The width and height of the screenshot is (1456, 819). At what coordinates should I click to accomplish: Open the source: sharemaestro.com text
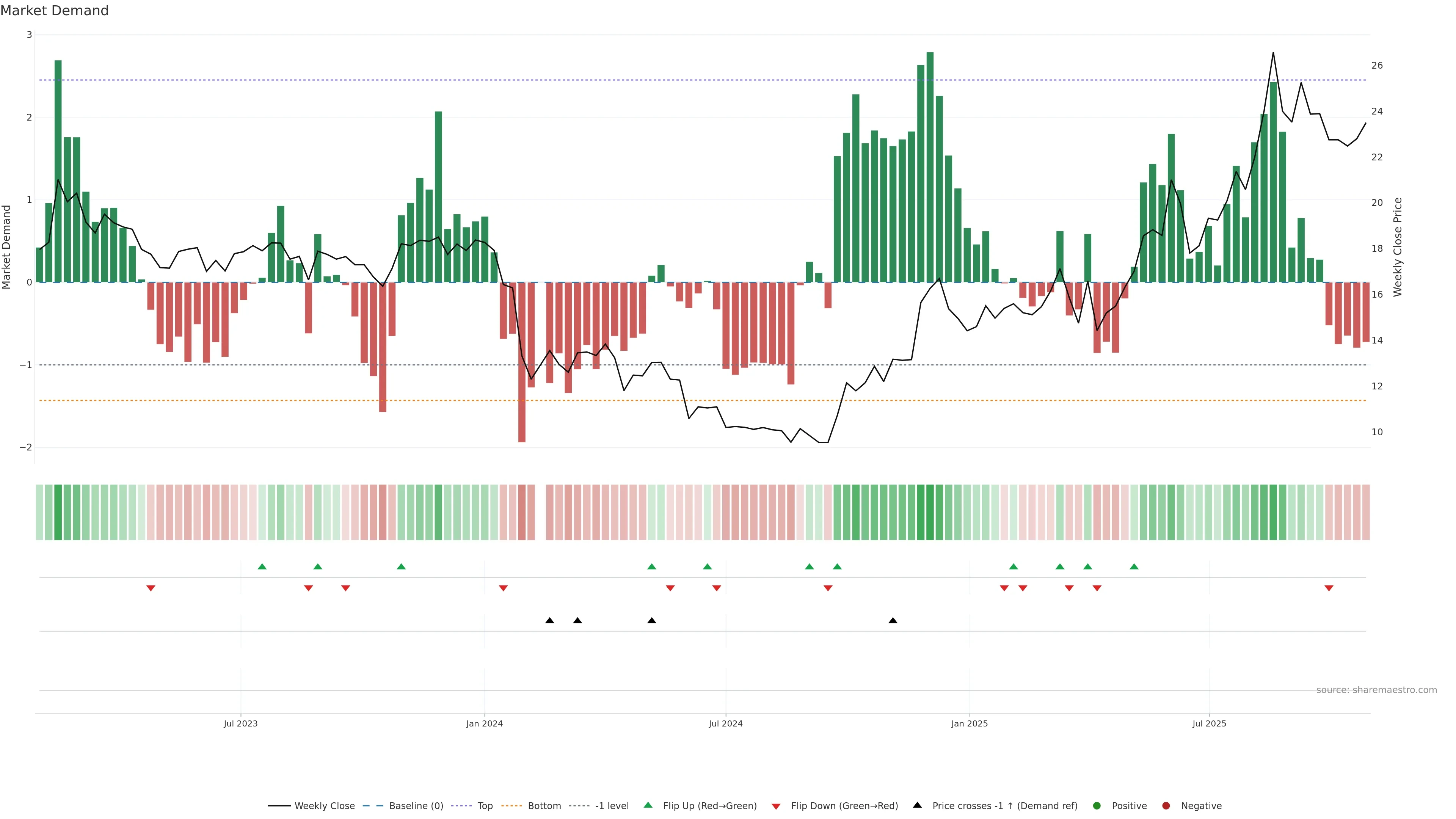point(1376,690)
